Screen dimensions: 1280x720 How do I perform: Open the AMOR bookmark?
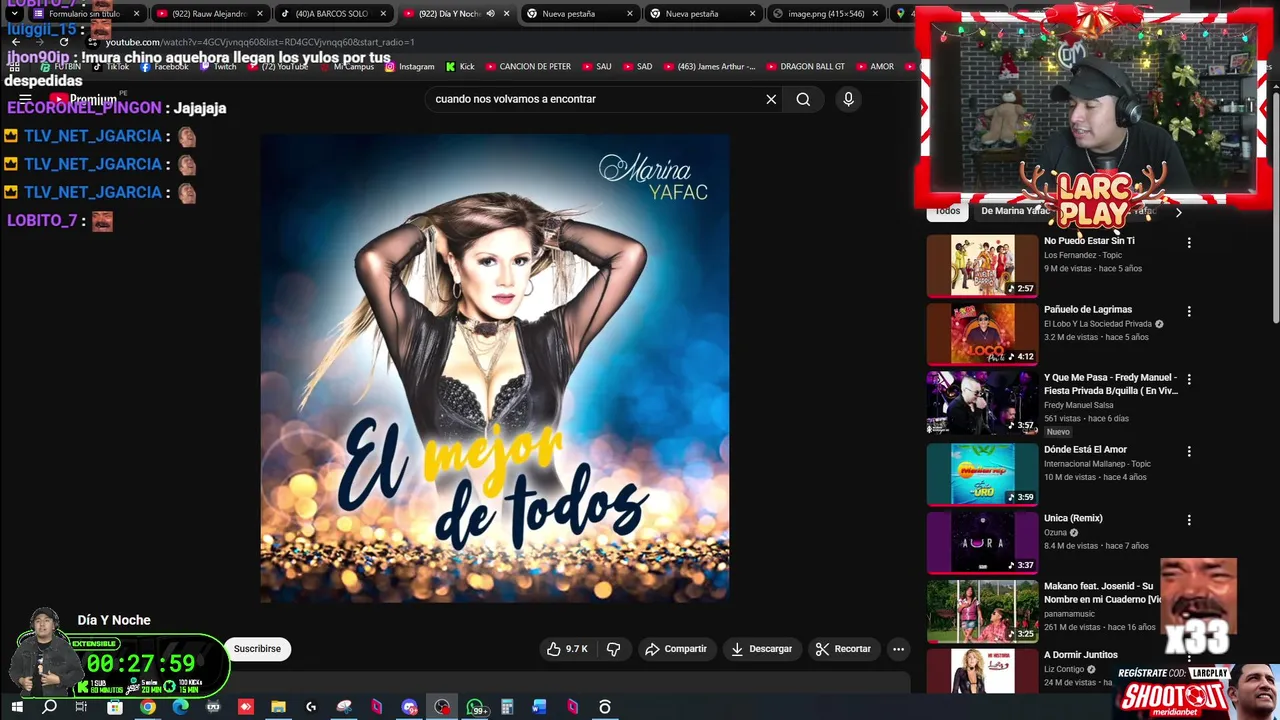[875, 67]
